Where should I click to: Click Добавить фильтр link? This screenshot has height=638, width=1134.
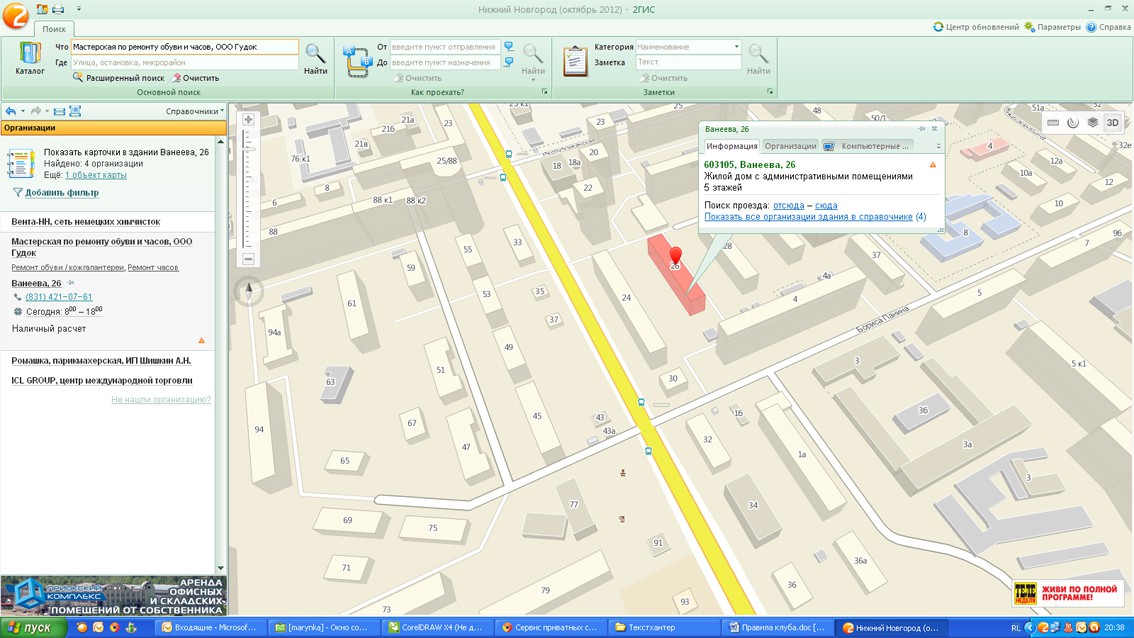click(x=61, y=192)
